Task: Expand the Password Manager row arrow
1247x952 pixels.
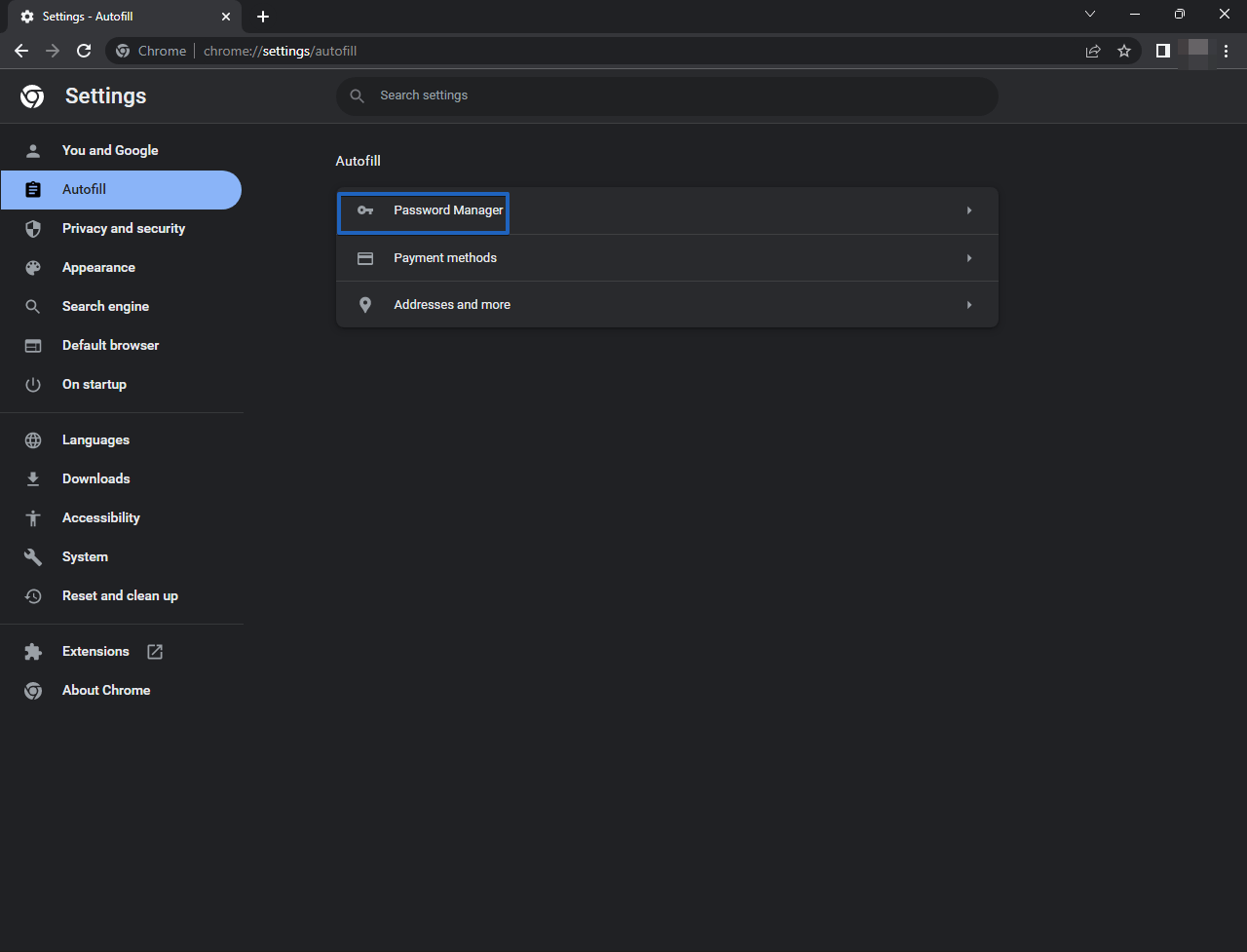Action: point(968,210)
